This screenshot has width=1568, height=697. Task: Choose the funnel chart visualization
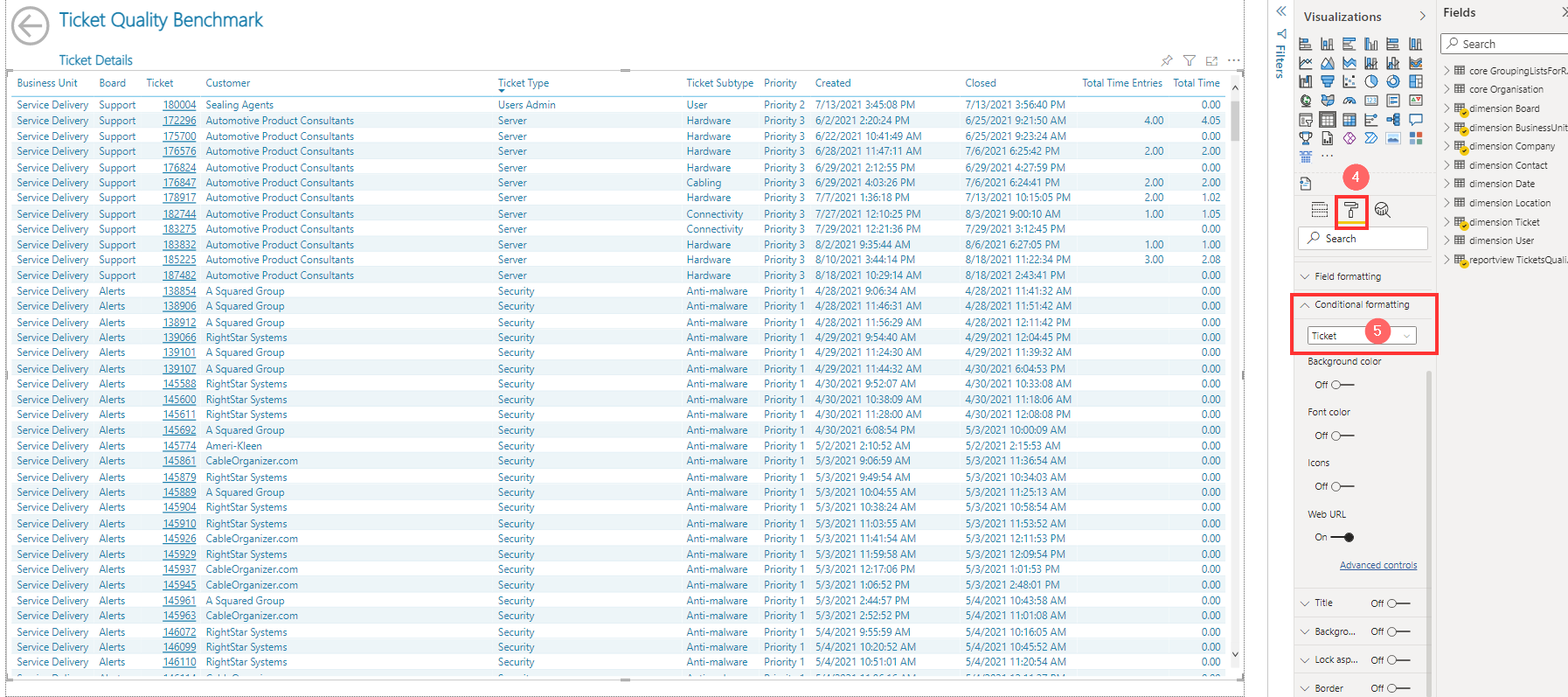tap(1328, 81)
